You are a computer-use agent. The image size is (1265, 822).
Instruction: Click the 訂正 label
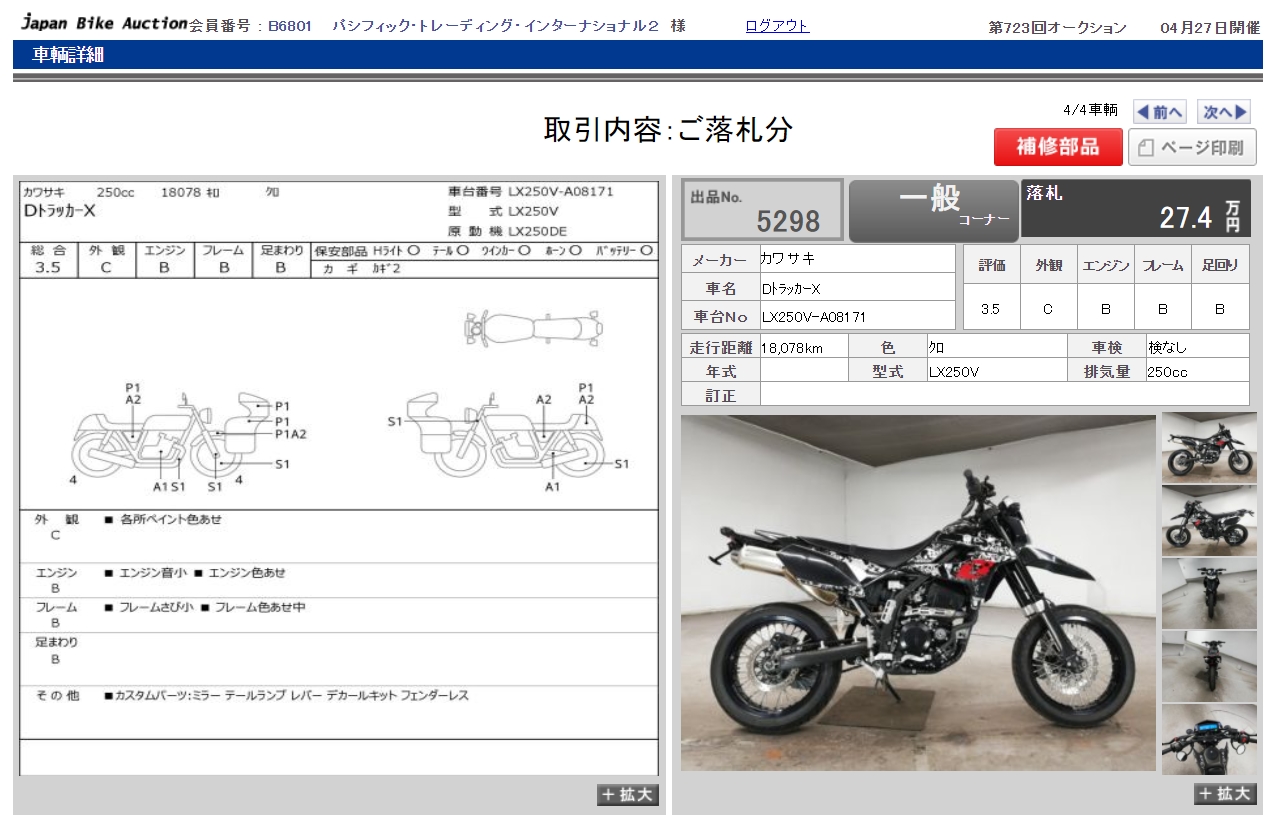[x=720, y=396]
